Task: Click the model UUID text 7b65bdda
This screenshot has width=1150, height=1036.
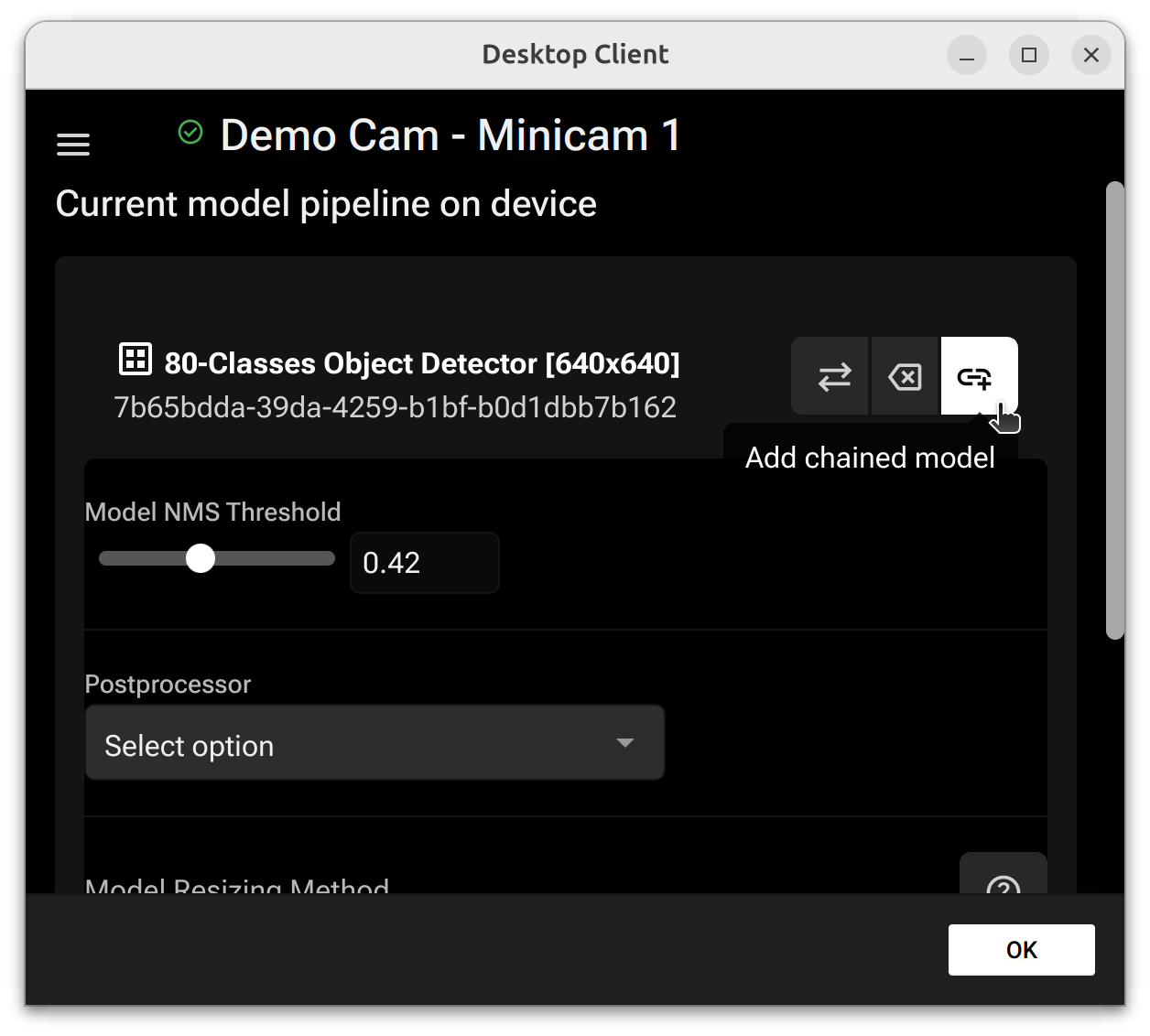Action: point(395,407)
